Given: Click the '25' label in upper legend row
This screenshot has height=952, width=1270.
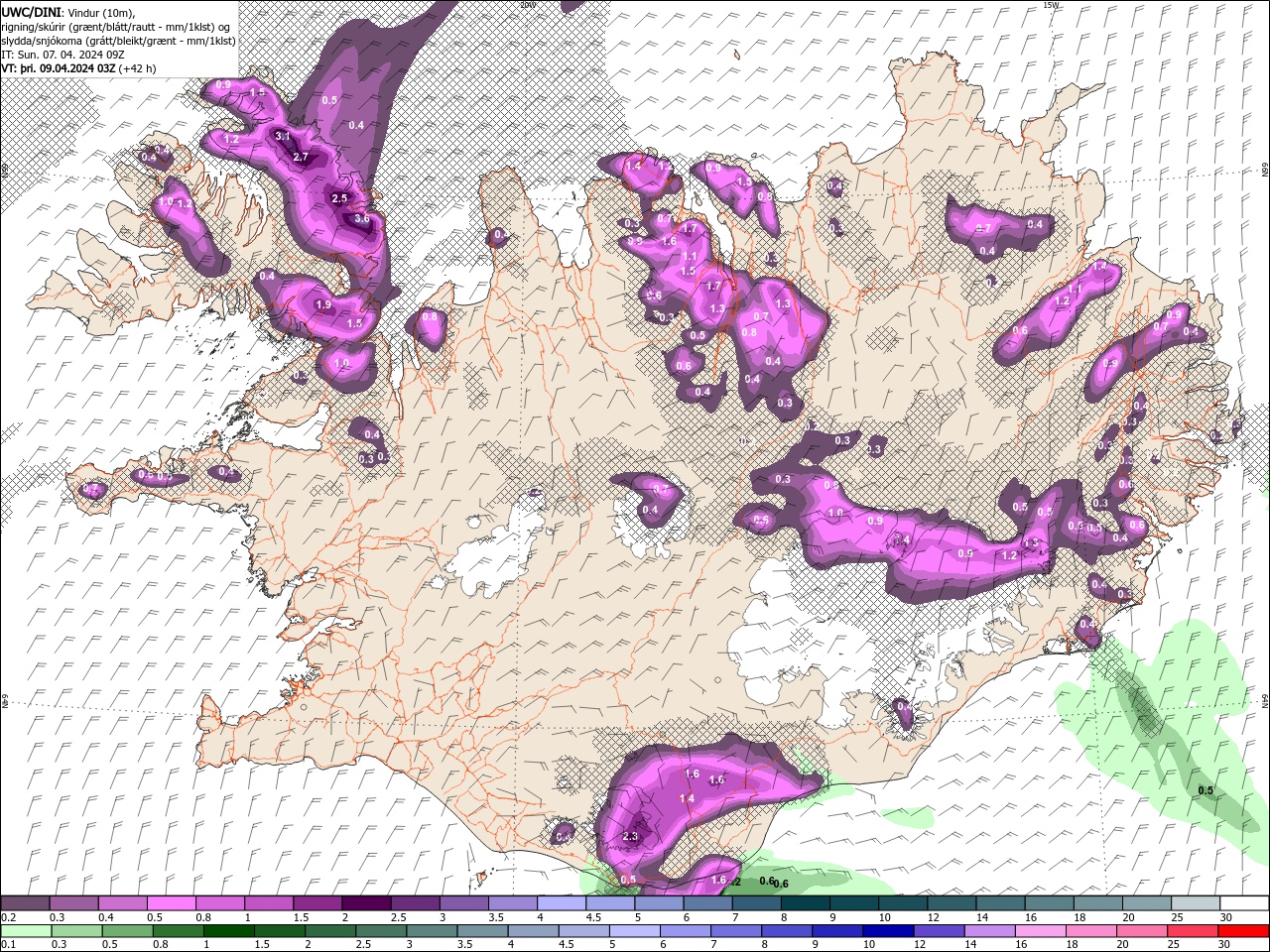Looking at the screenshot, I should click(1178, 917).
